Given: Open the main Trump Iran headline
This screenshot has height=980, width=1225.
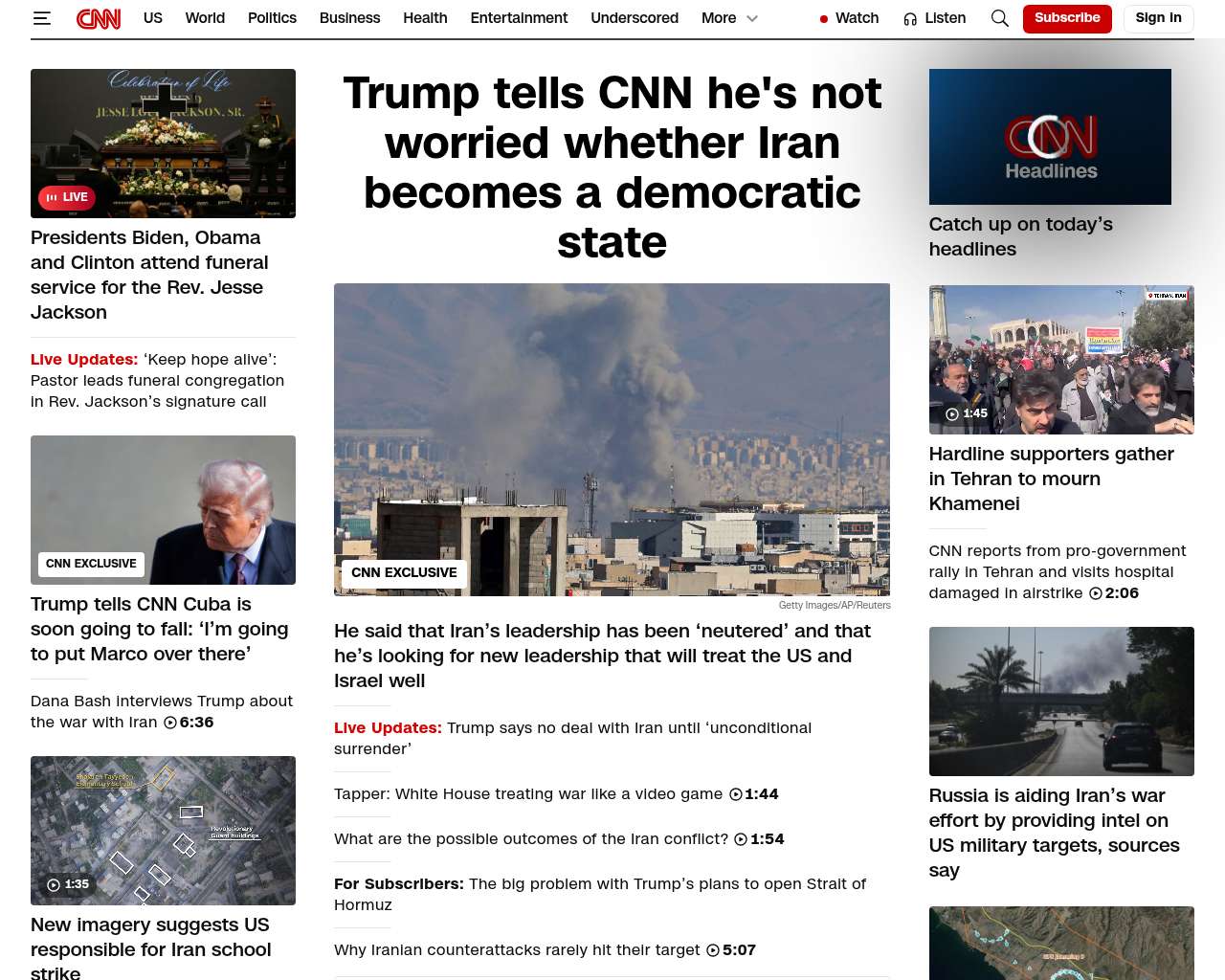Looking at the screenshot, I should click(x=612, y=167).
